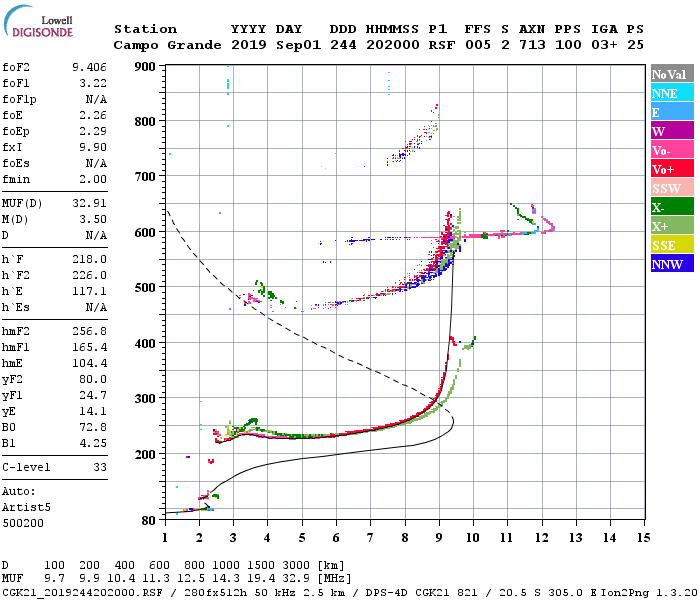Click the h`E value 117.1
The width and height of the screenshot is (700, 600).
pos(89,292)
